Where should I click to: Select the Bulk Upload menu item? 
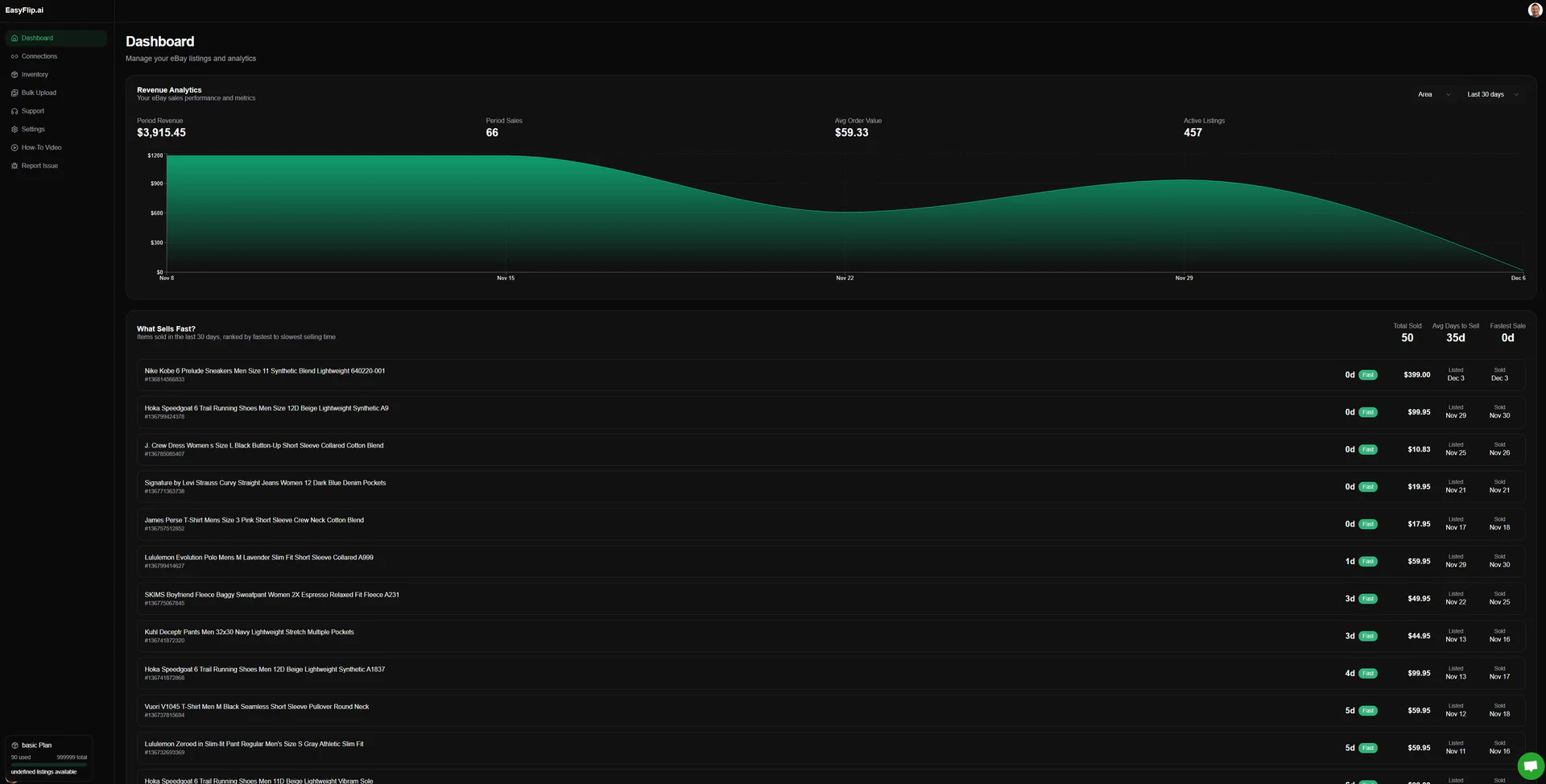click(39, 93)
